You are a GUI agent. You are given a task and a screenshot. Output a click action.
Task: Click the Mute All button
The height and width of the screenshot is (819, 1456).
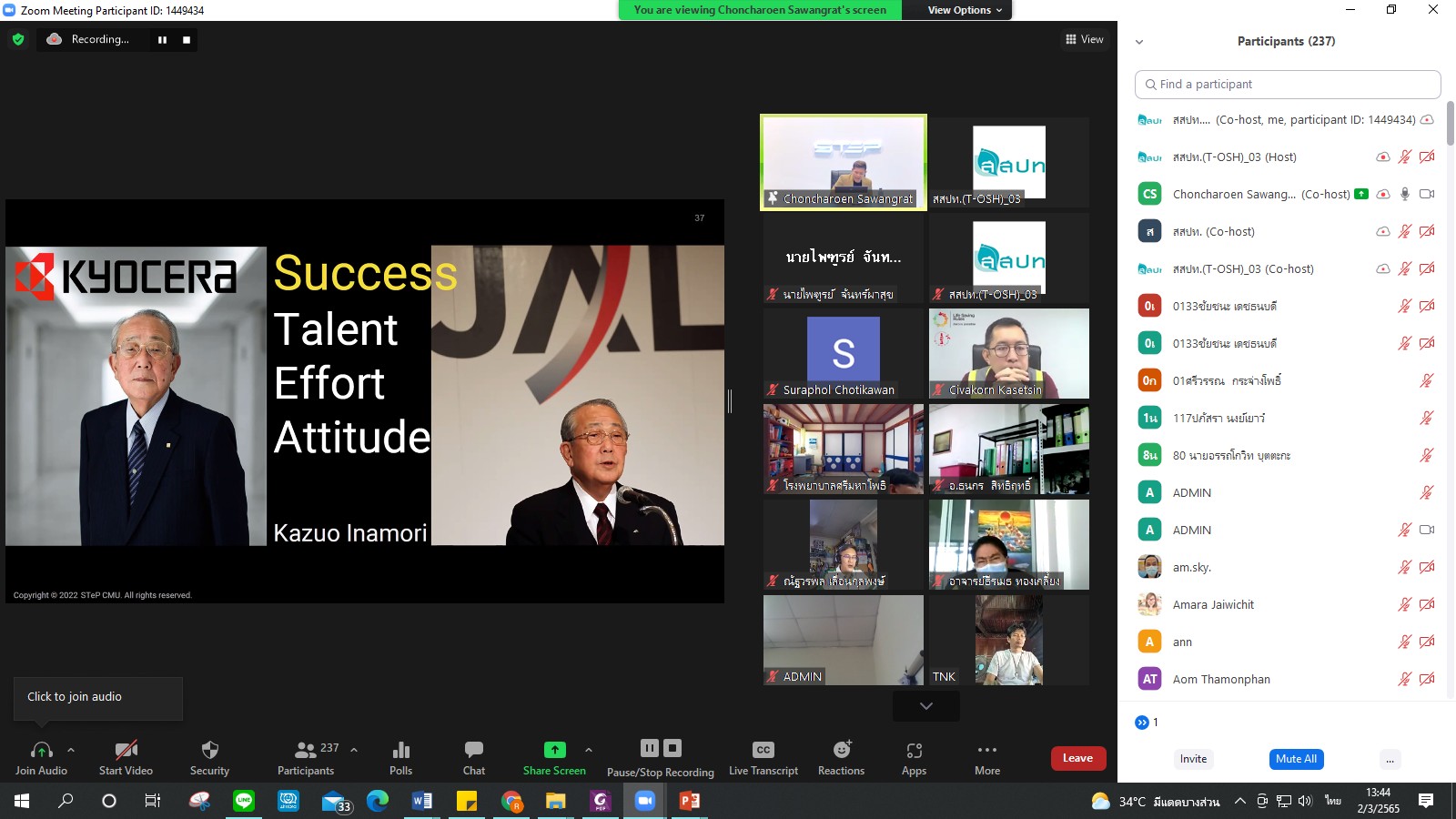pos(1296,759)
